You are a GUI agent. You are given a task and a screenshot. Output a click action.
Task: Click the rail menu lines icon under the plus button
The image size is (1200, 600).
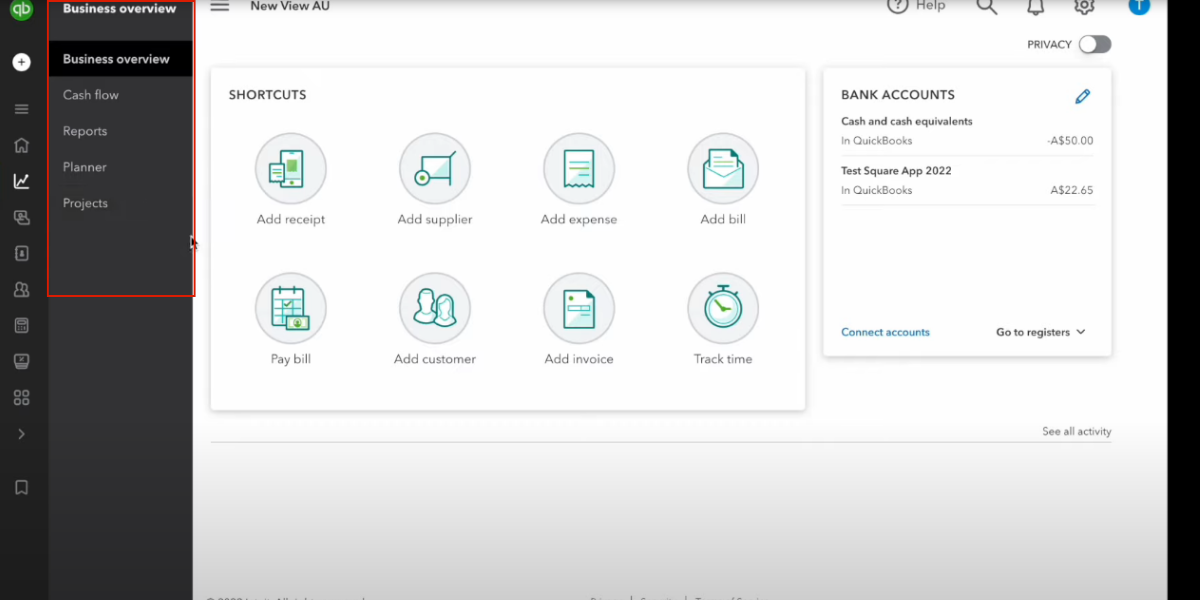[21, 109]
